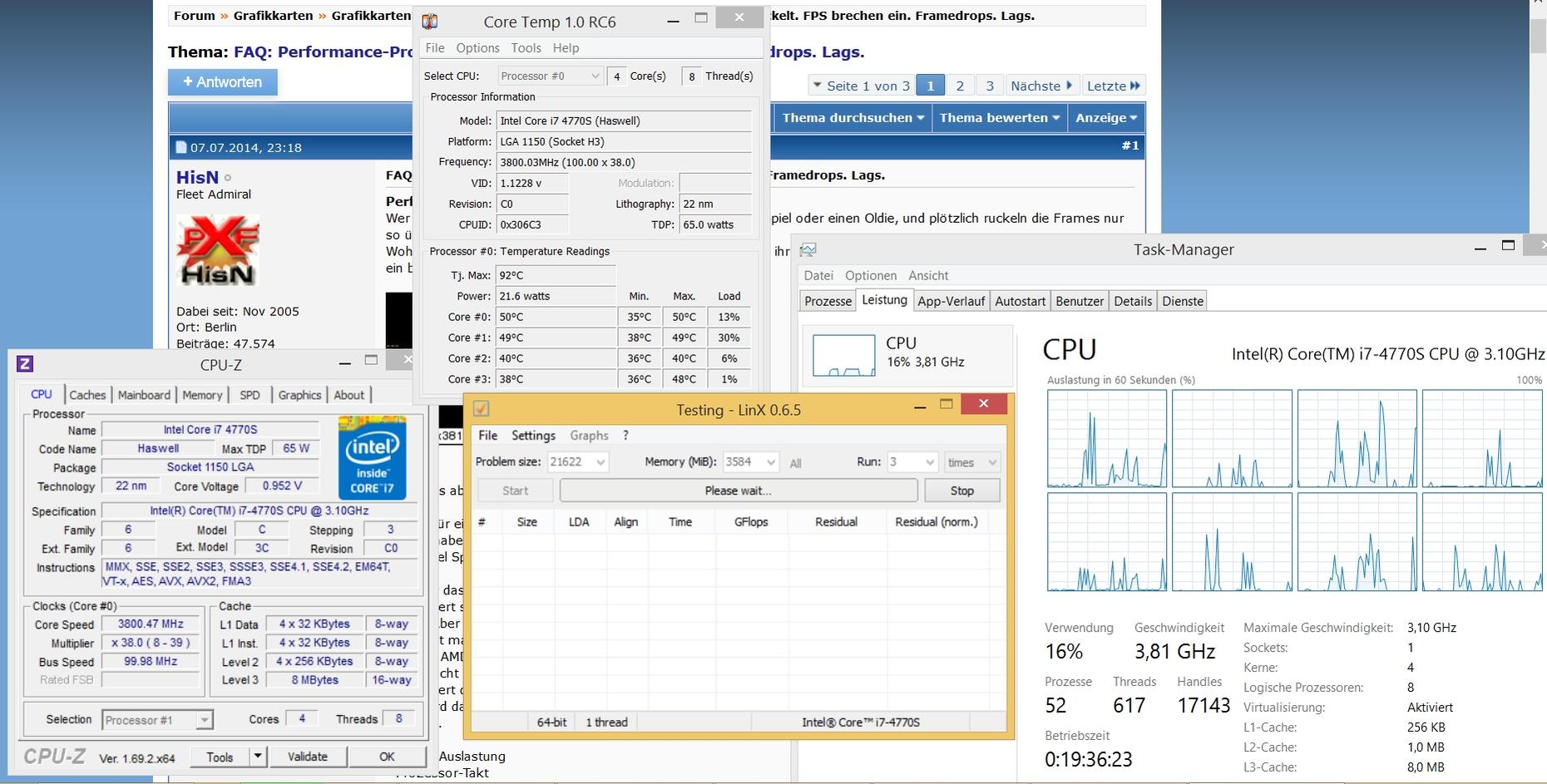
Task: Click the Validate button in CPU-Z
Action: point(307,757)
